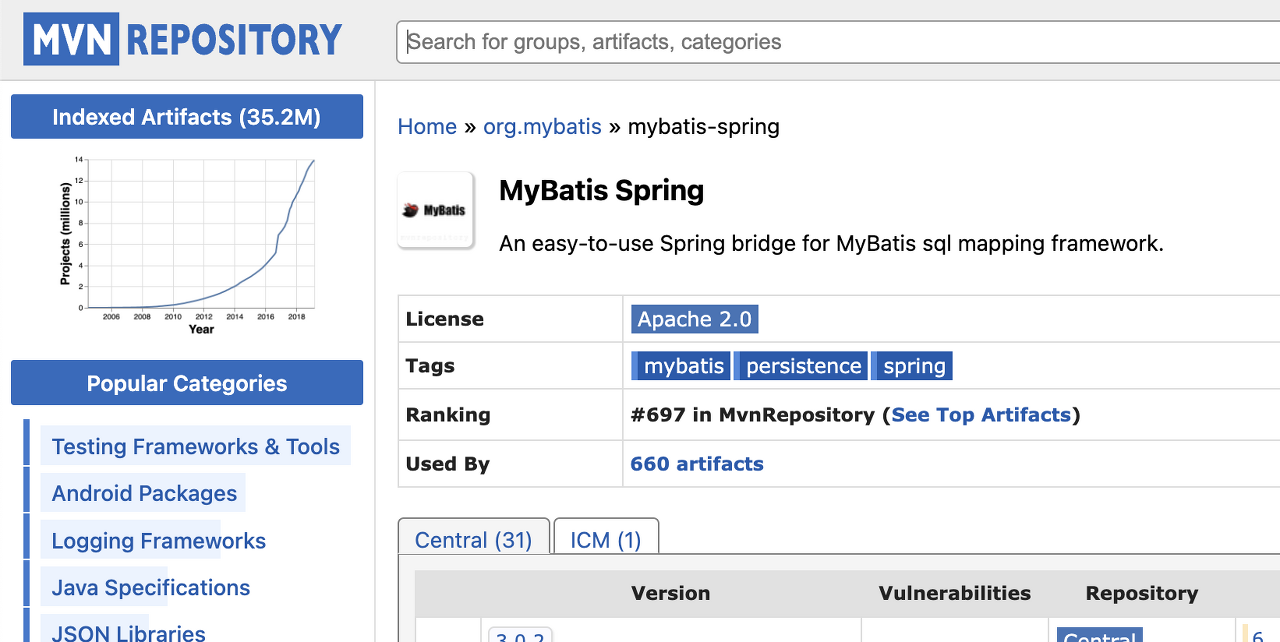
Task: Open the Android Packages category
Action: click(144, 493)
